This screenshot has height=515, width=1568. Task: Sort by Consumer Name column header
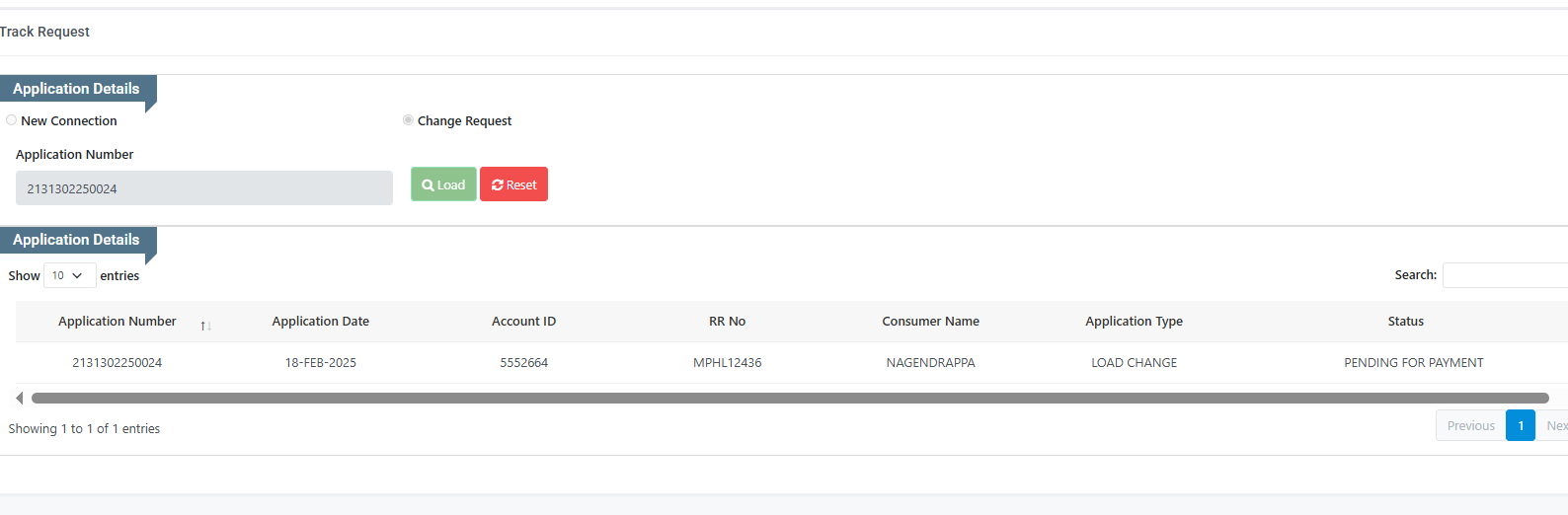pos(930,322)
